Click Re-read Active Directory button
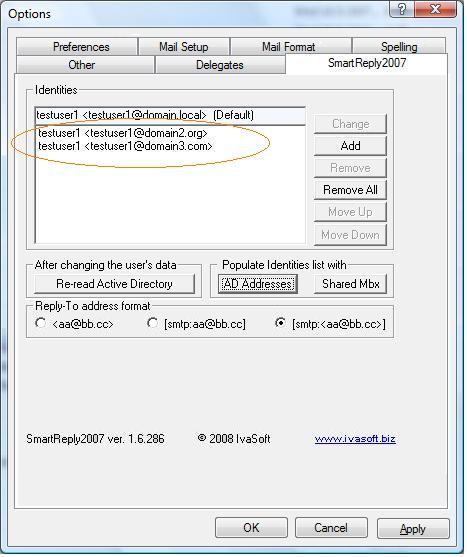 [114, 284]
